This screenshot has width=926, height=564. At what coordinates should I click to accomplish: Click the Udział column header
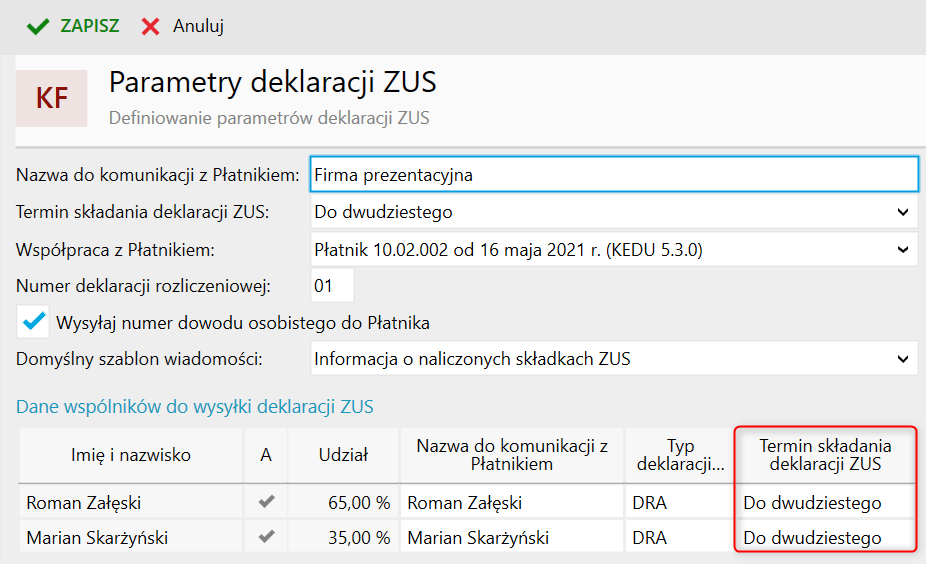343,455
